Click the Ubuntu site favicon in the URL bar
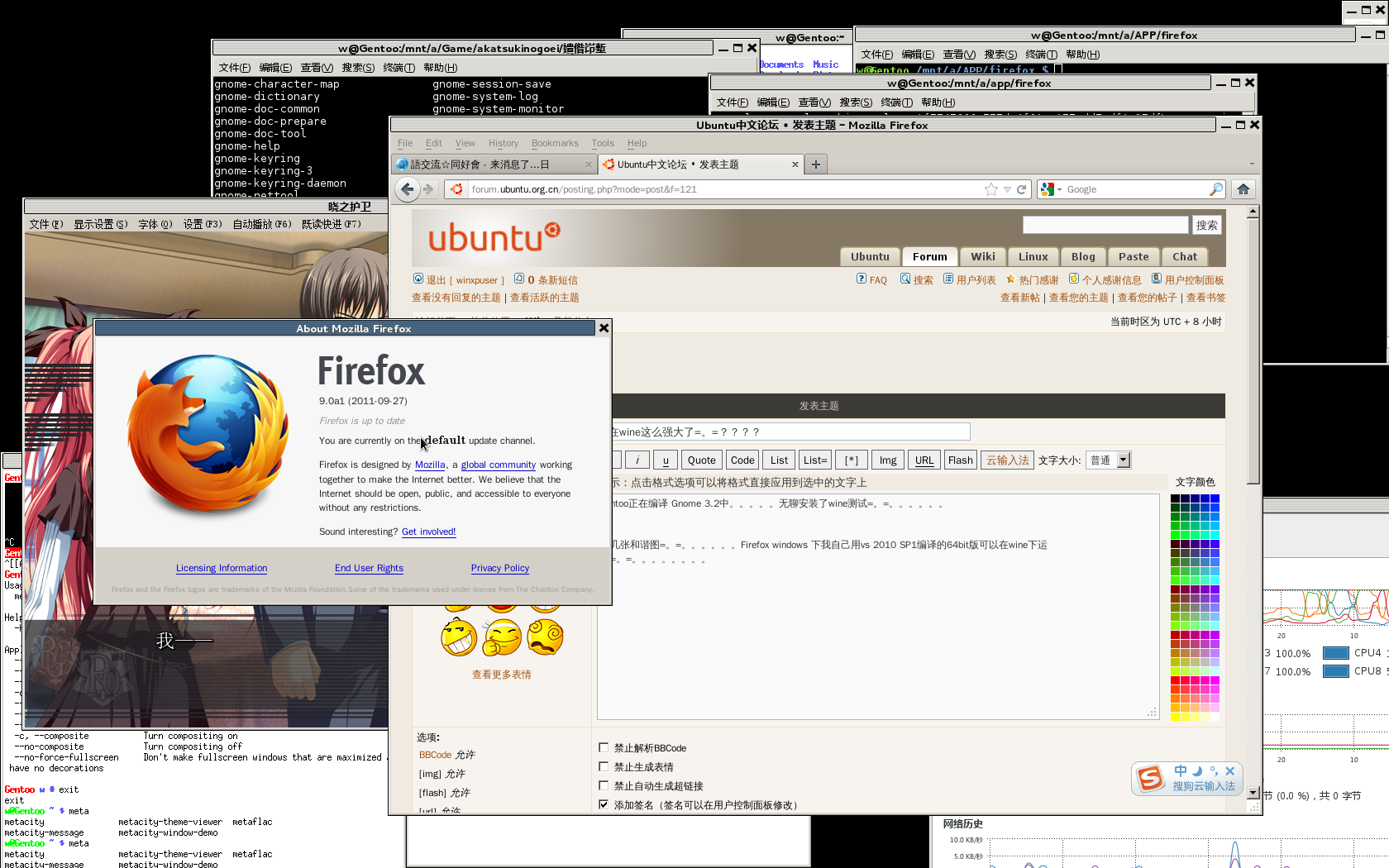The height and width of the screenshot is (868, 1389). (456, 189)
